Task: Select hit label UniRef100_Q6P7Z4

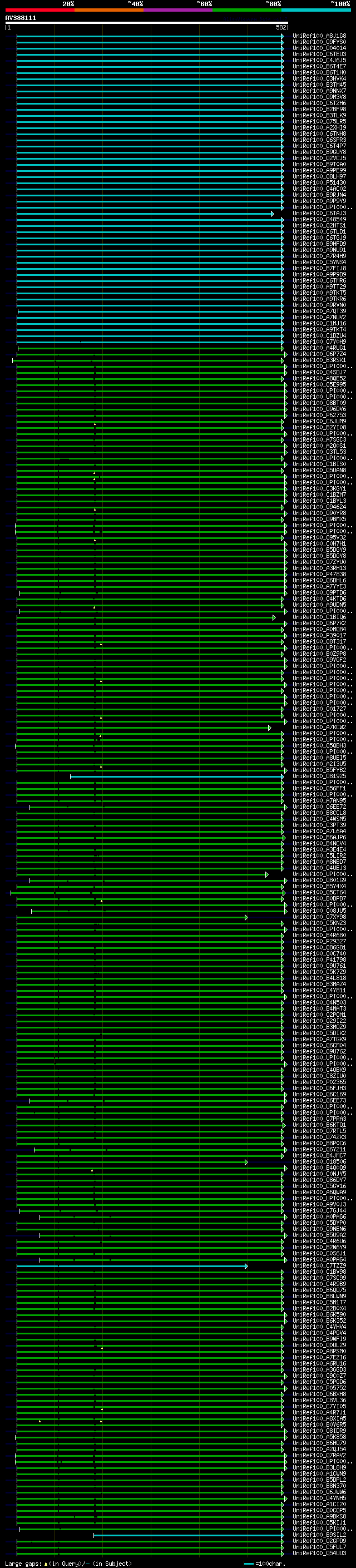Action: pyautogui.click(x=319, y=354)
